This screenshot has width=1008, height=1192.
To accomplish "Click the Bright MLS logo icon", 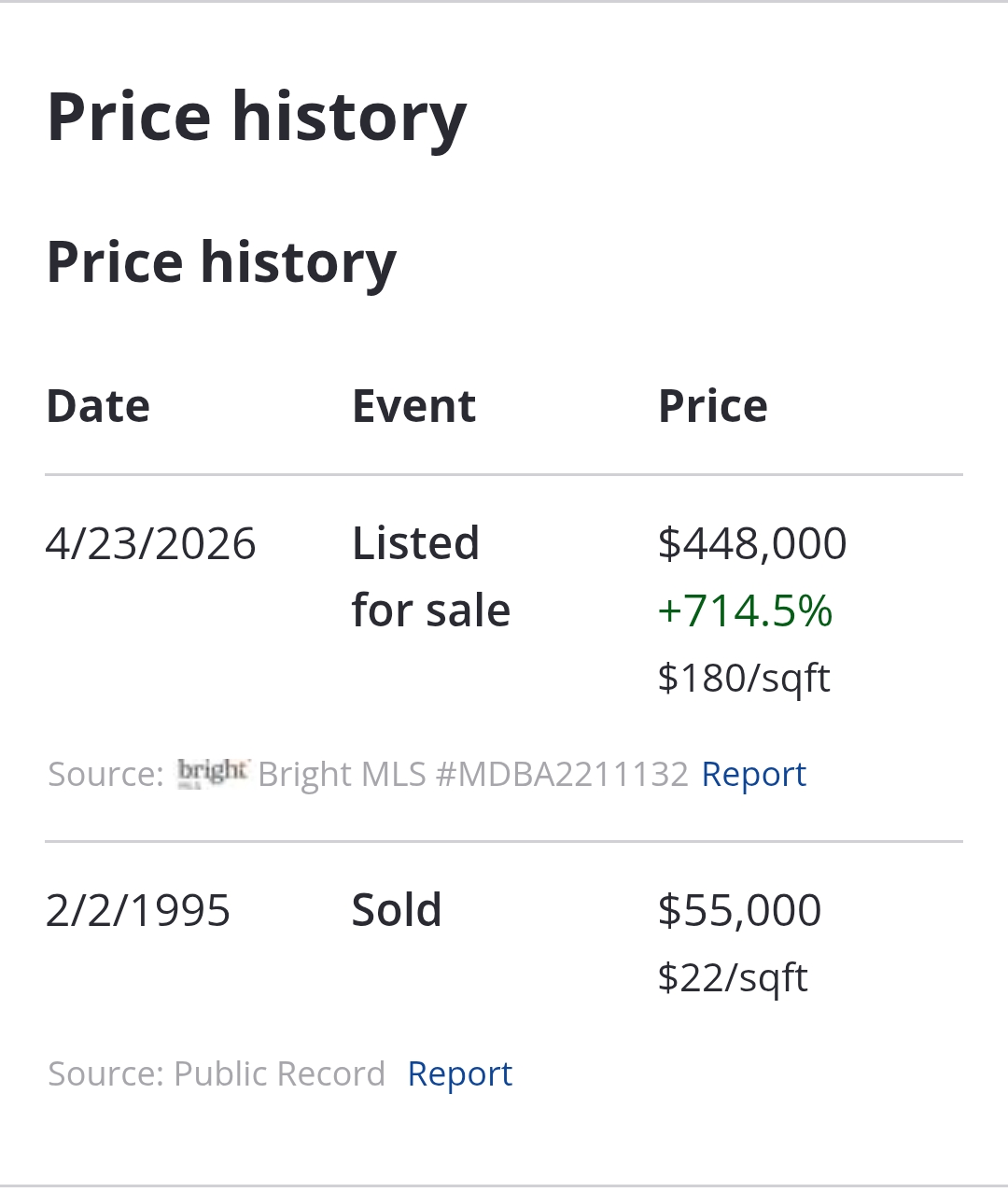I will tap(213, 773).
